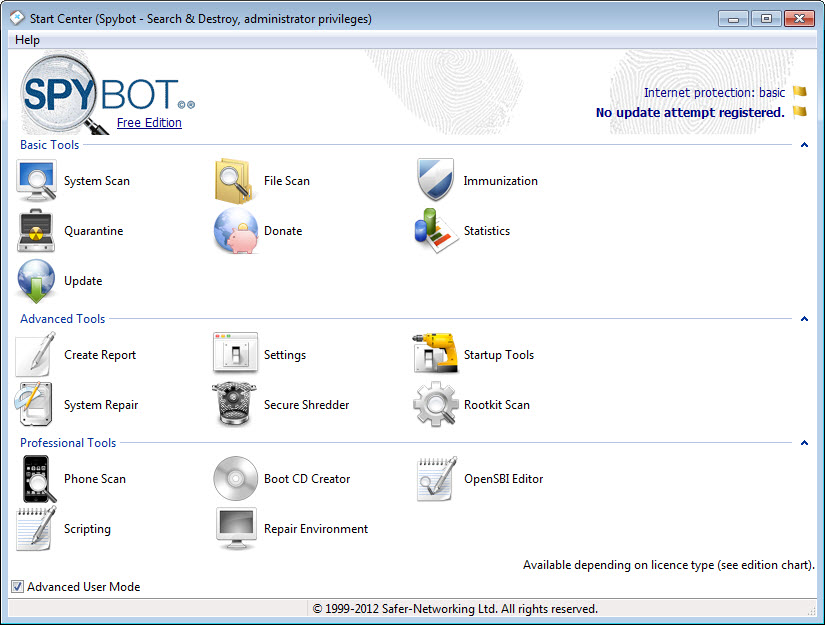Click the Internet protection yellow flag icon
Screen dimensions: 825x625
(800, 92)
